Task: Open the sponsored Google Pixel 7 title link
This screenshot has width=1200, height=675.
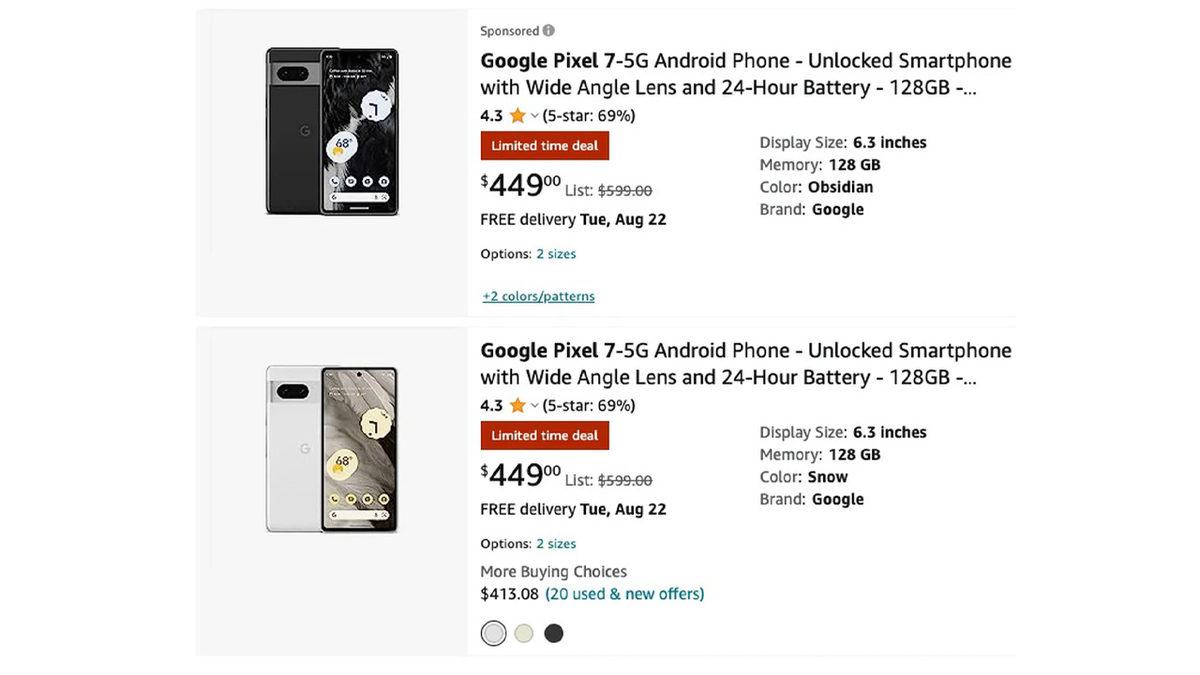Action: 745,74
